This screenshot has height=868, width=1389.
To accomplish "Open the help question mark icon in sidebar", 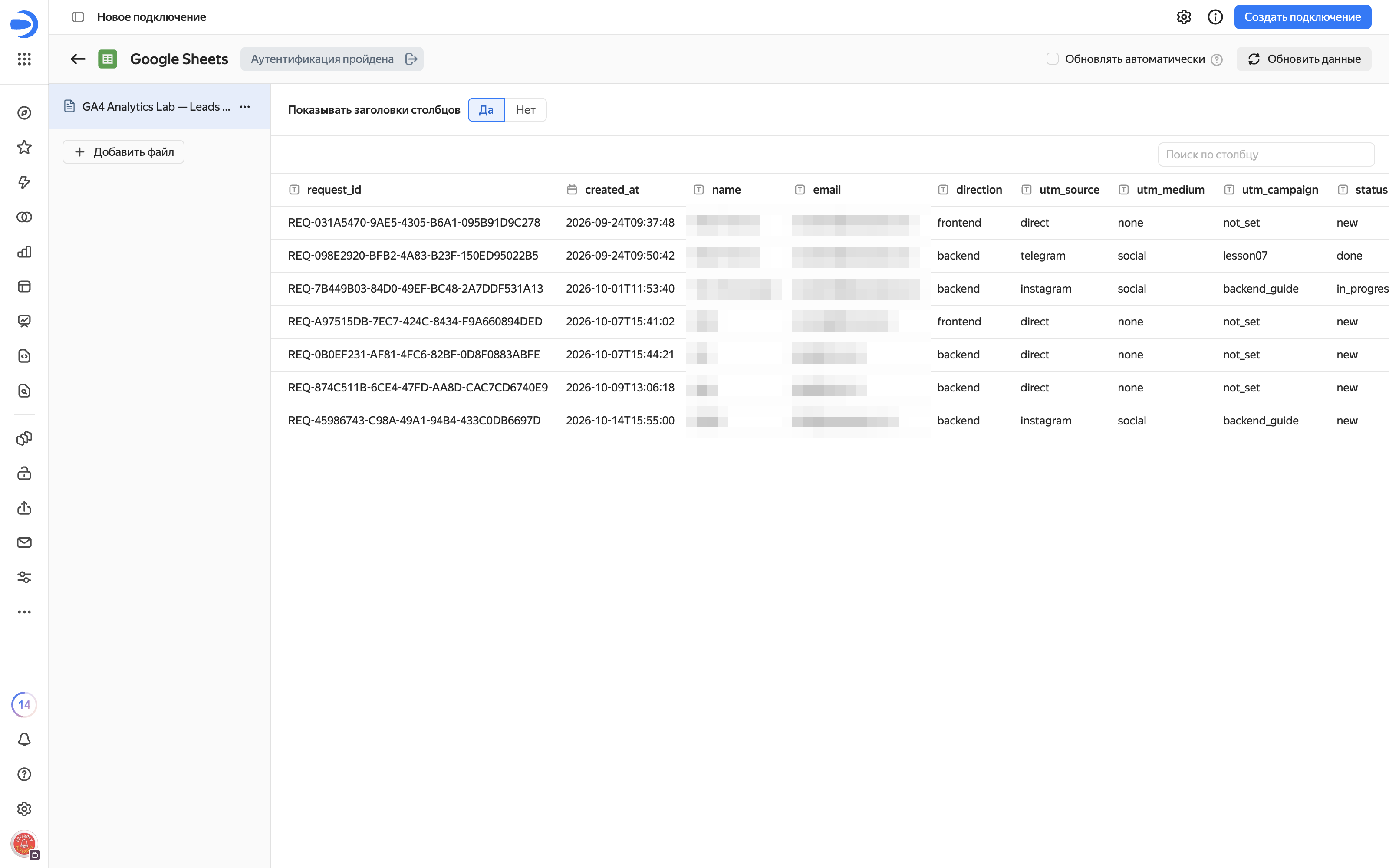I will point(24,774).
